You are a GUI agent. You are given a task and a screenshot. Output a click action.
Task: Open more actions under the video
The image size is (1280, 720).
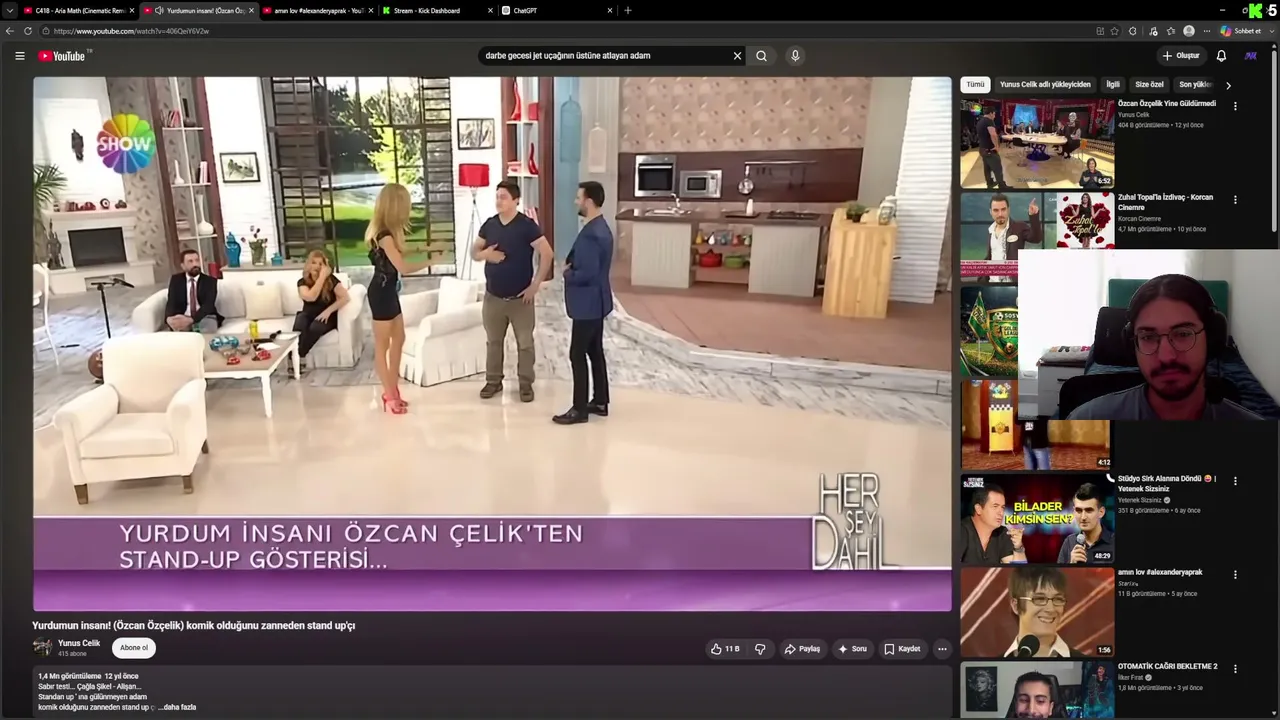942,649
